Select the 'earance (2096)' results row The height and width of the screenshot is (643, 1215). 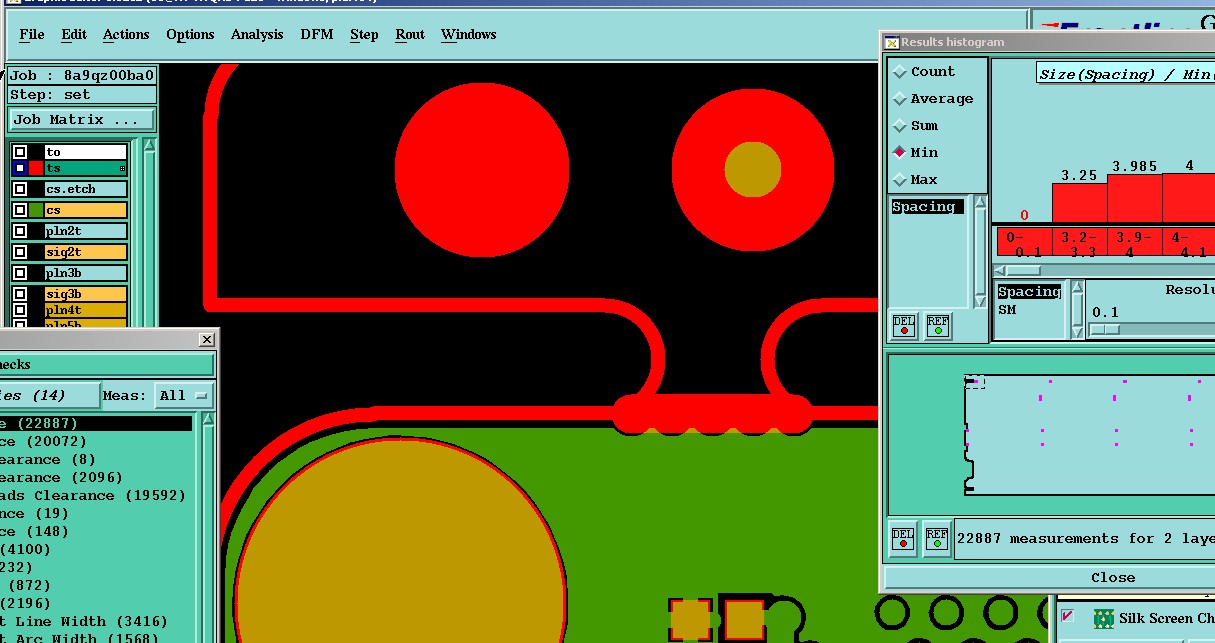coord(95,478)
